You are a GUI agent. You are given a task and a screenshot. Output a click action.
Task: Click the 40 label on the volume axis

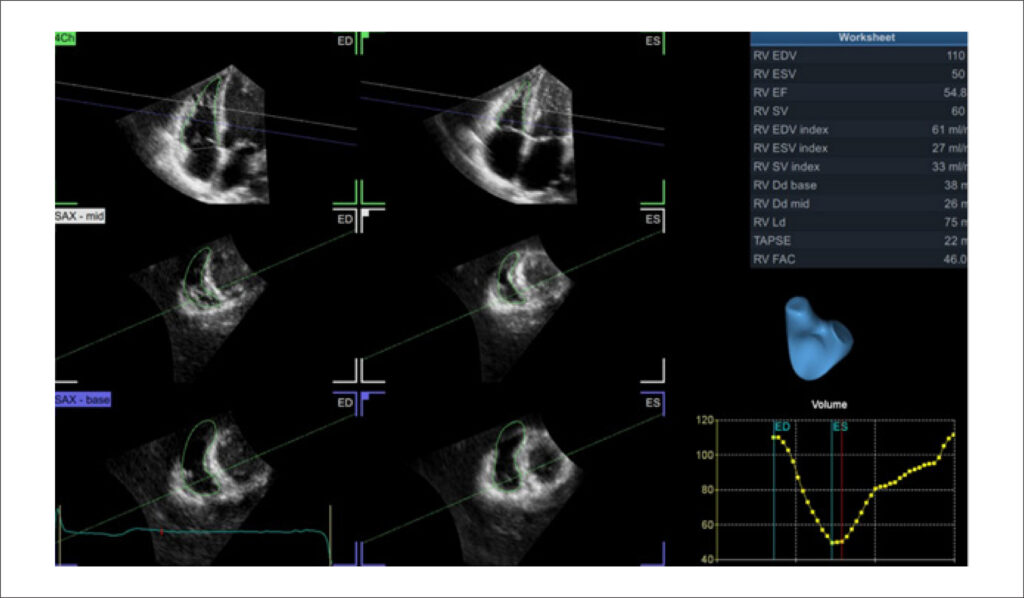(x=708, y=559)
